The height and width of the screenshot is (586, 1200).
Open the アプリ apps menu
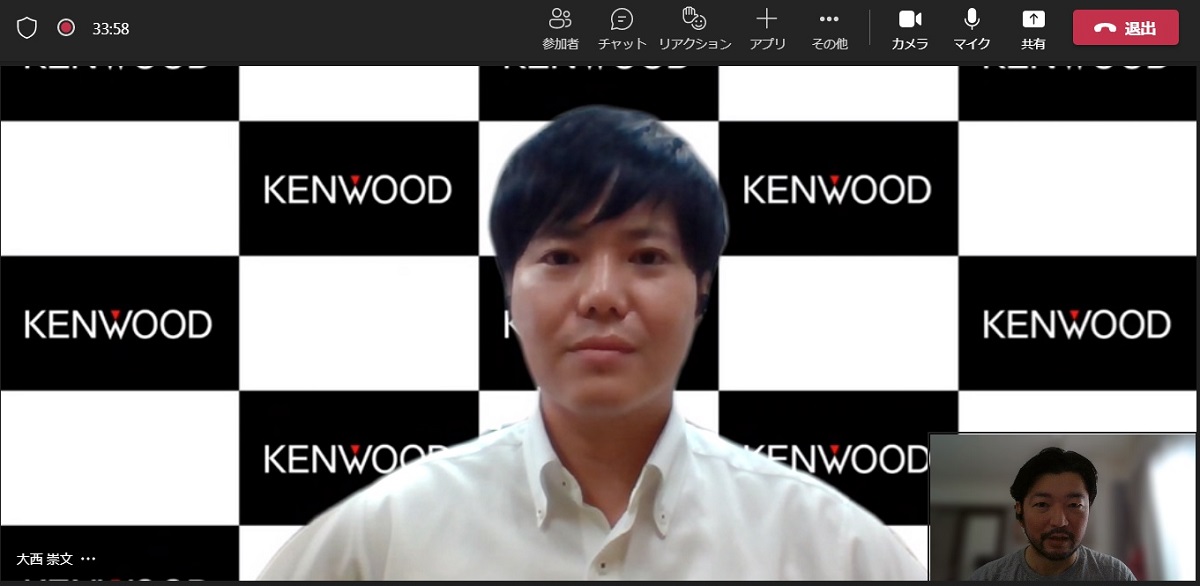point(767,29)
